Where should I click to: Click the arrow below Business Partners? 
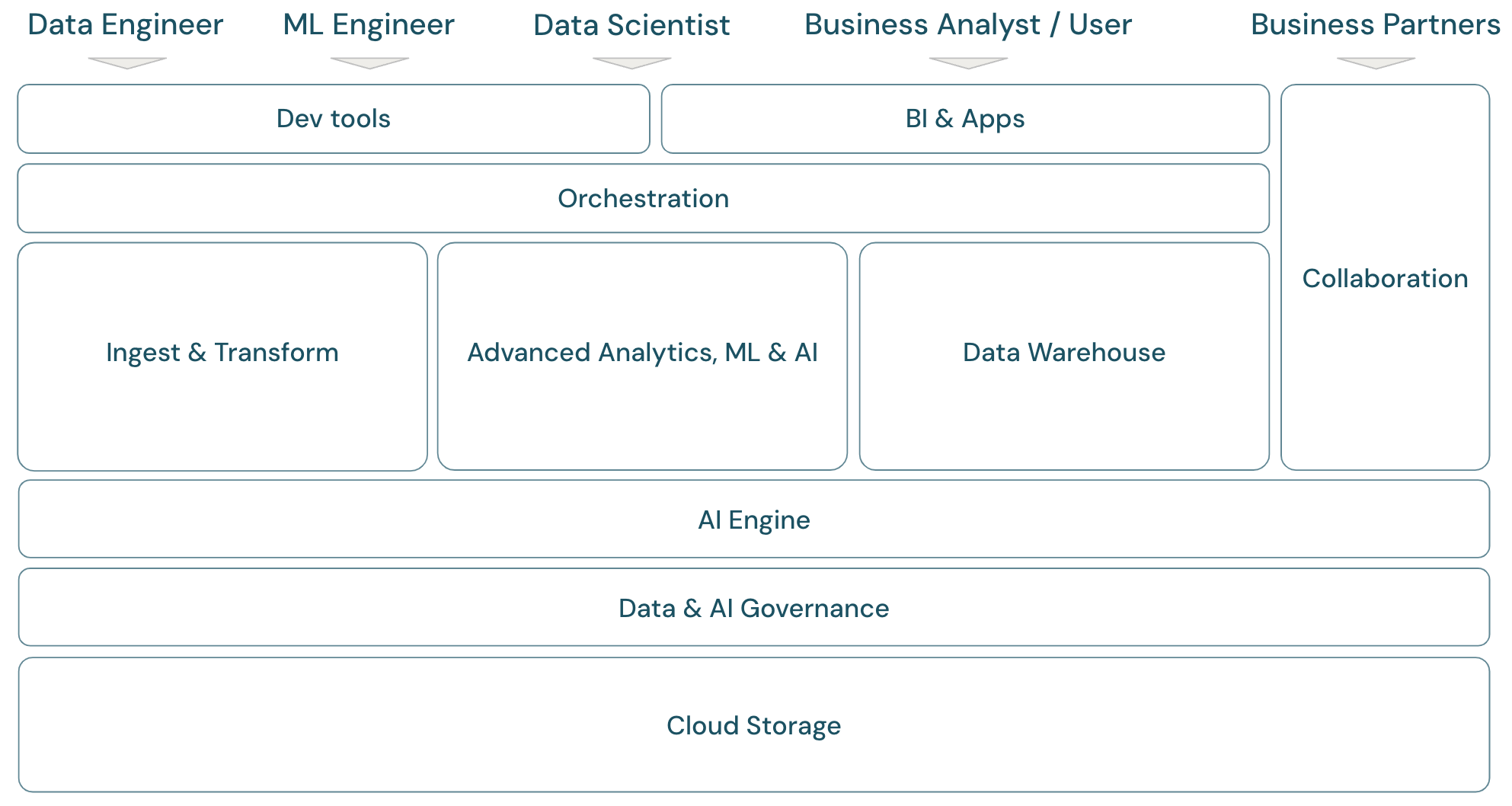click(1376, 62)
